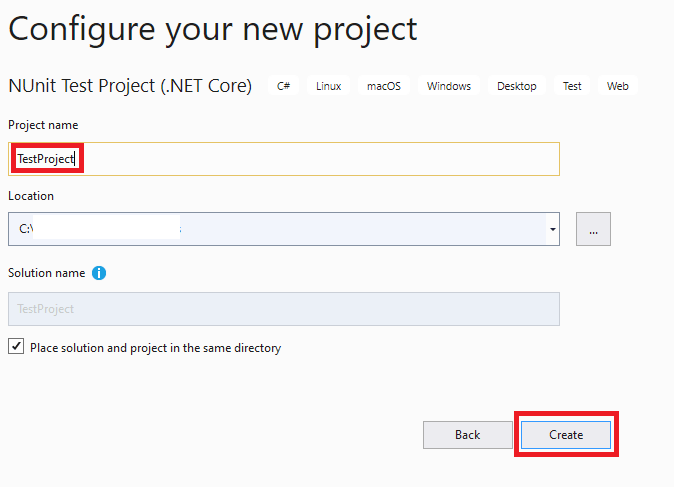This screenshot has width=674, height=487.
Task: Click the Project name label
Action: point(43,125)
